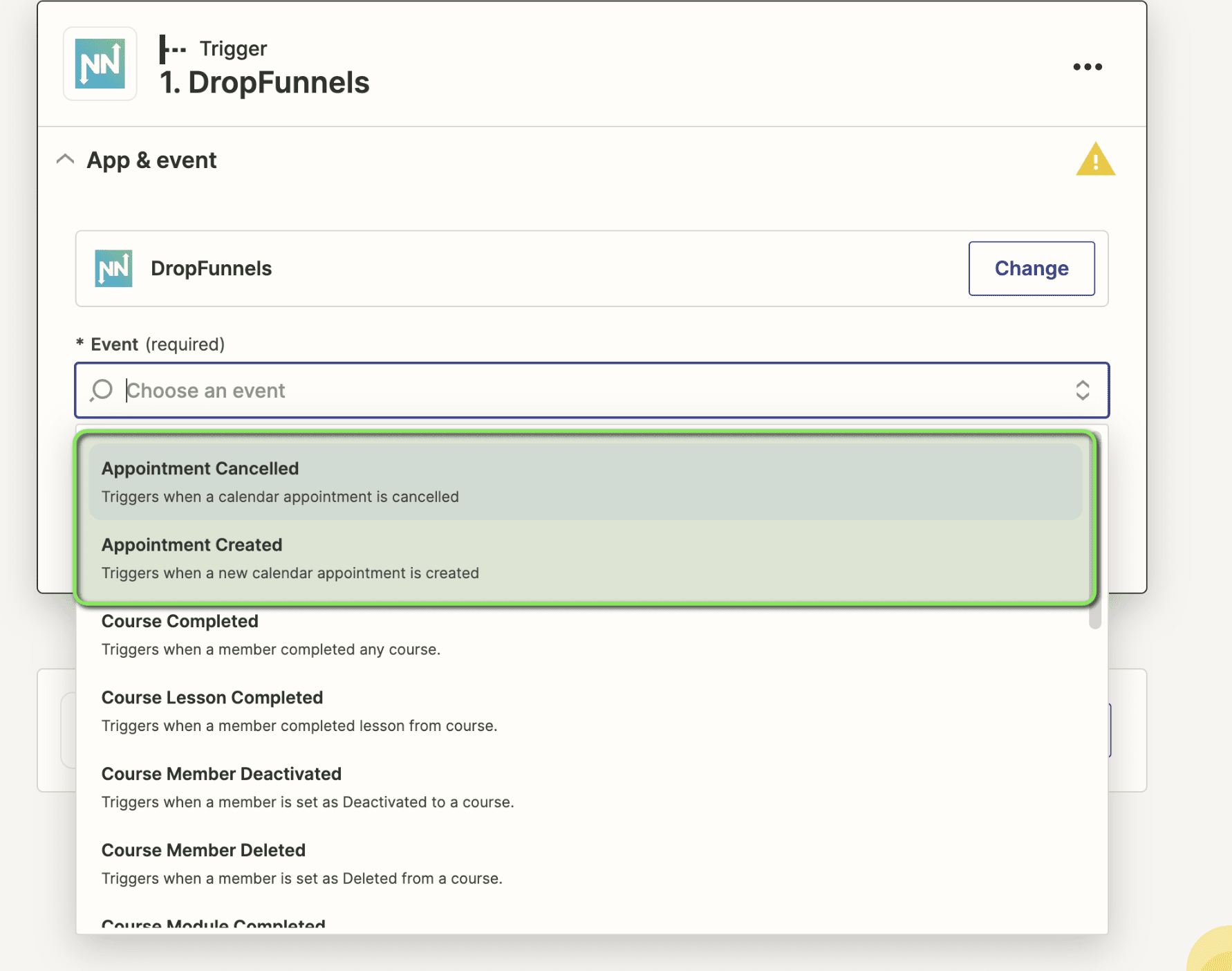Viewport: 1232px width, 971px height.
Task: Click the DropFunnels logo in the trigger header
Action: (100, 64)
